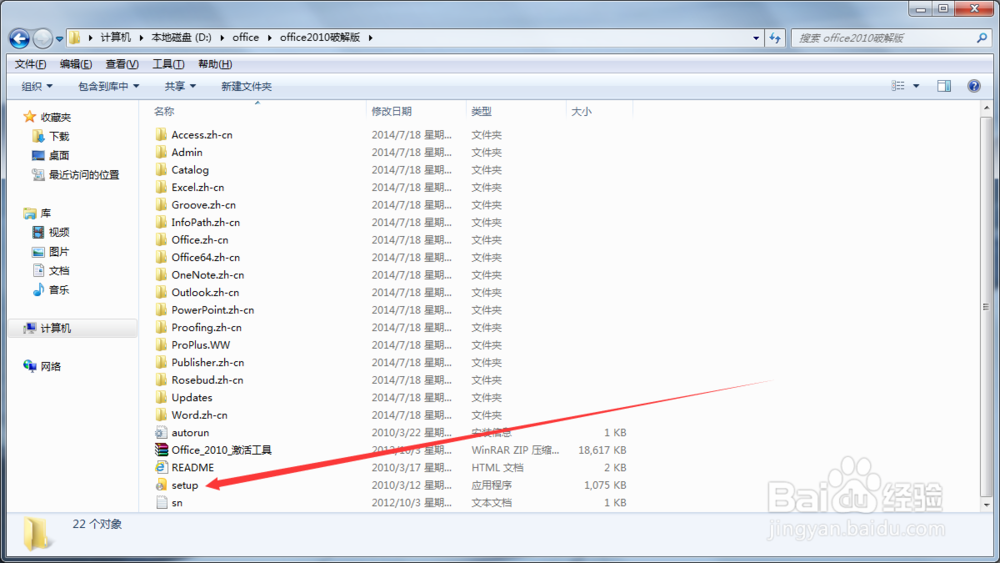Click the Forward navigation arrow button
1000x563 pixels.
[x=42, y=38]
